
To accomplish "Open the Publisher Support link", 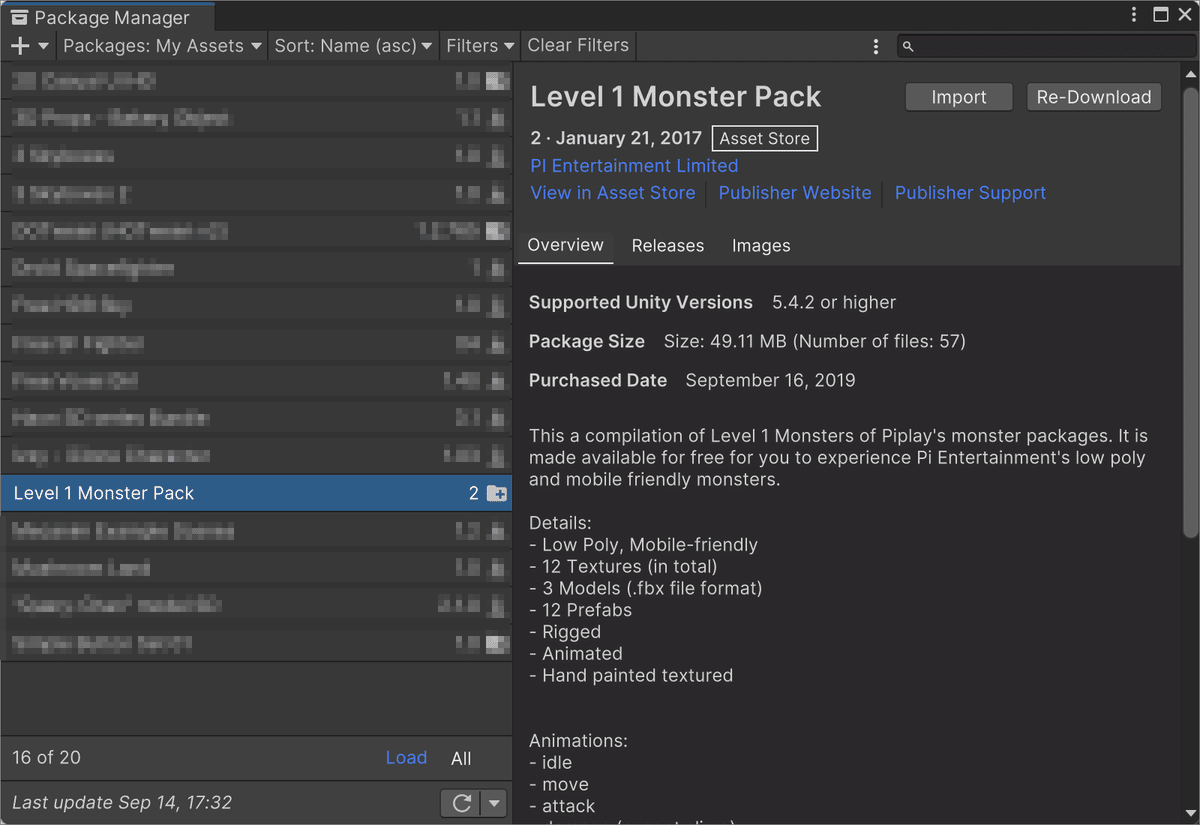I will [x=970, y=193].
